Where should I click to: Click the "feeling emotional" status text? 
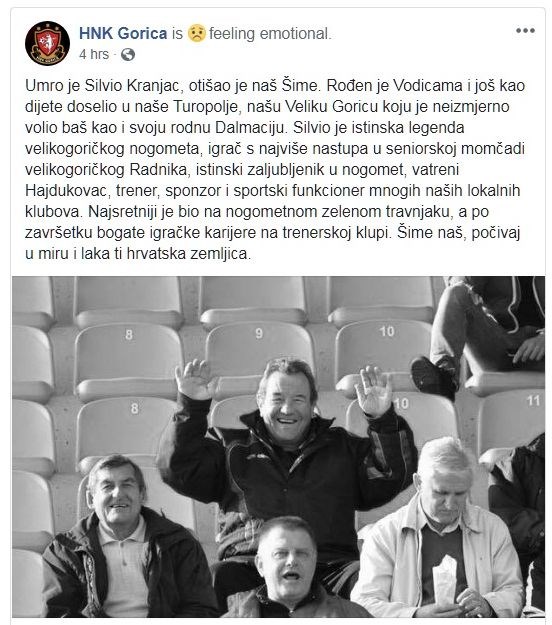270,33
